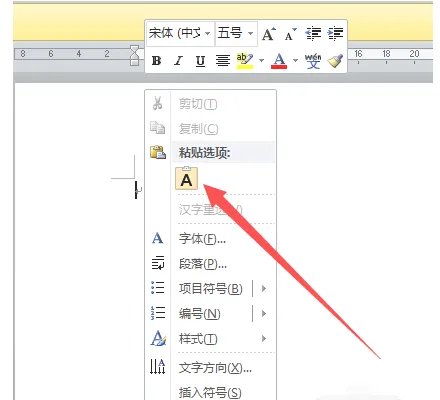Open 字体(F)... font dialog
440x400 pixels.
[211, 239]
